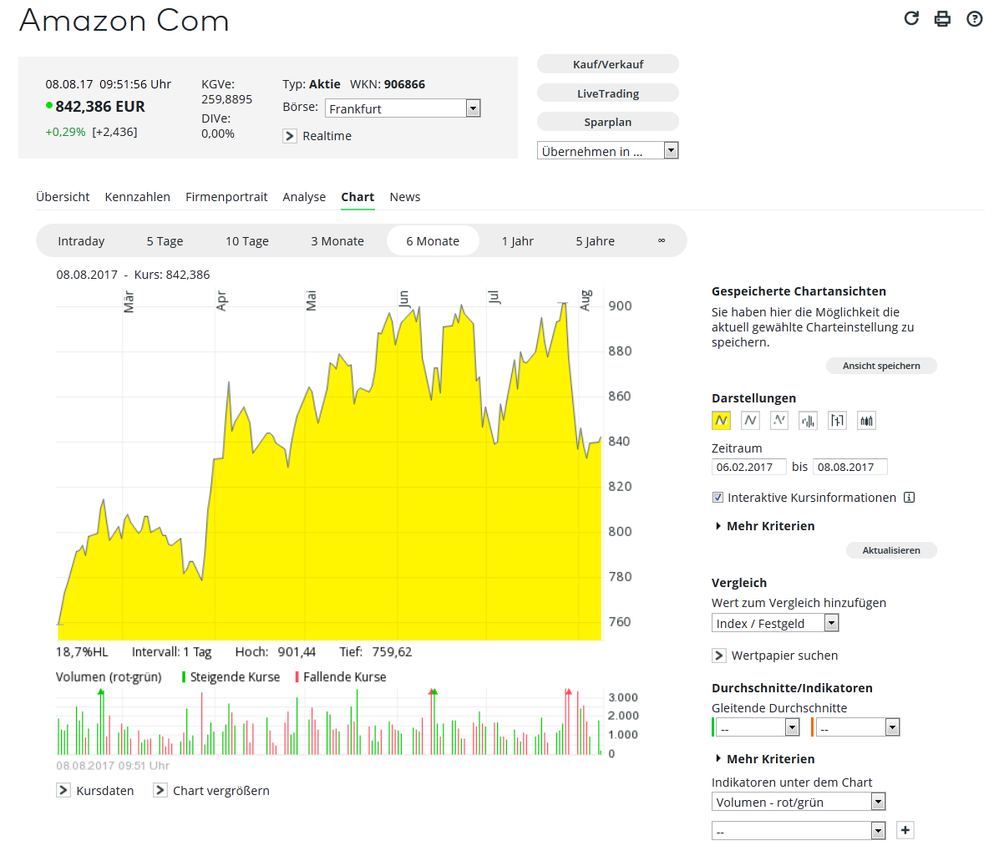Show the 1 Jahr chart period
This screenshot has height=850, width=999.
coord(517,240)
